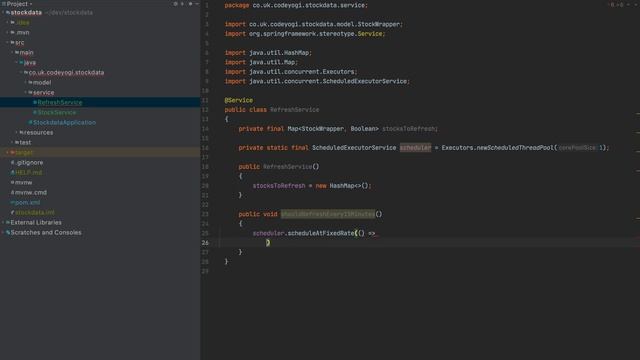
Task: Collapse the java folder arrow
Action: (x=17, y=62)
